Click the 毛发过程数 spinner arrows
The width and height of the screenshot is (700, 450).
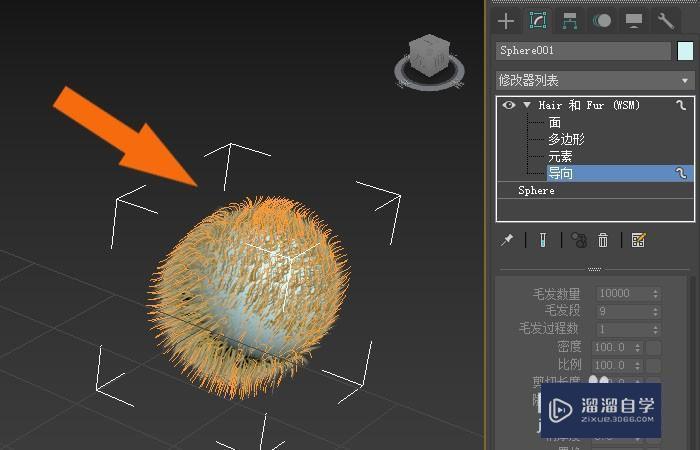(656, 329)
